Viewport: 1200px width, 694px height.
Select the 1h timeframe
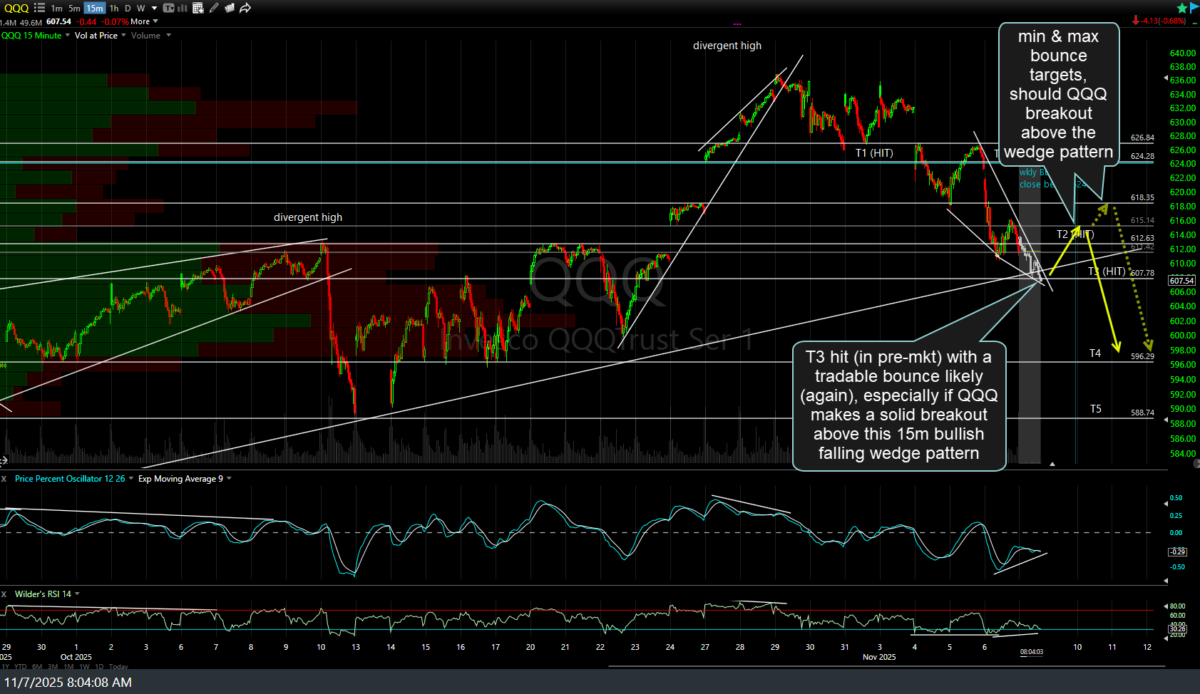coord(114,8)
